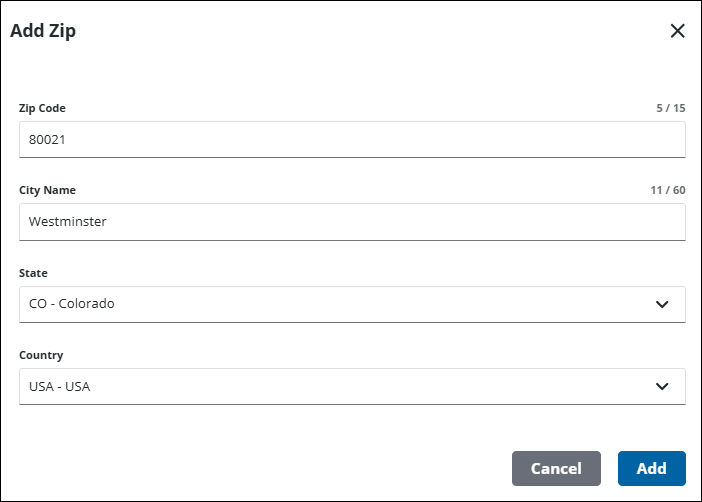
Task: Open the Country combo box showing USA
Action: [x=340, y=386]
